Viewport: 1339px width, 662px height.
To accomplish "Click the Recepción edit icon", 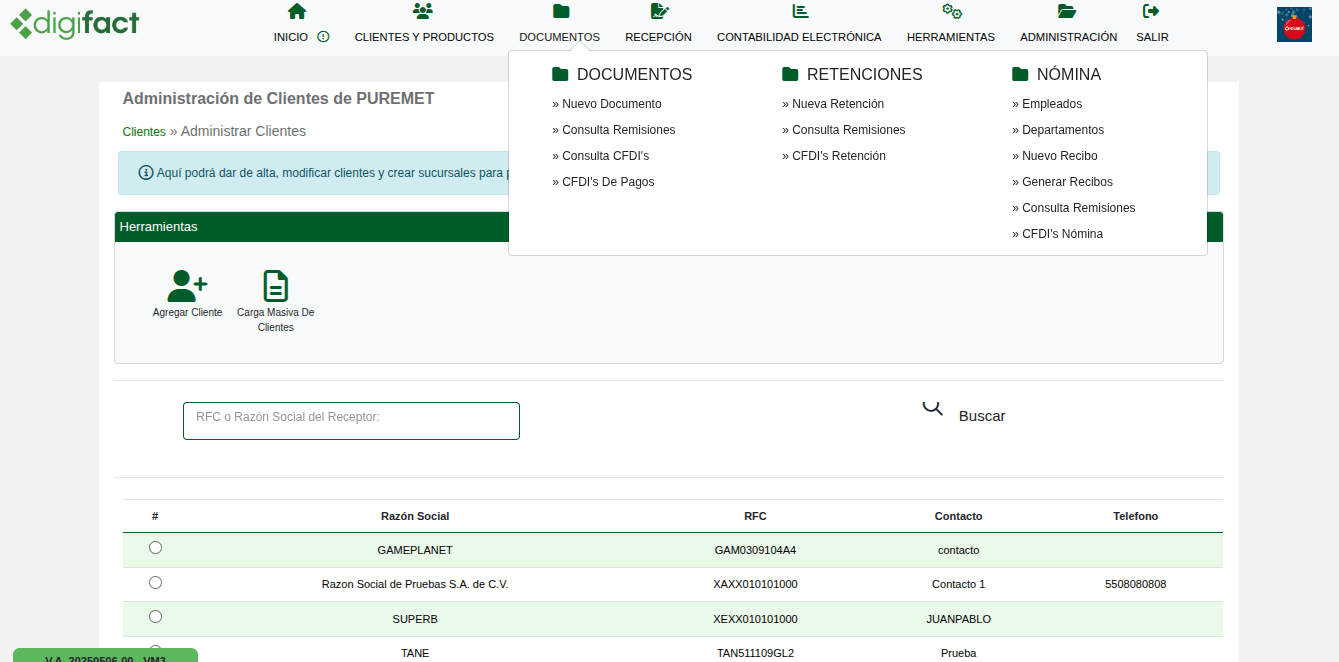I will (659, 11).
